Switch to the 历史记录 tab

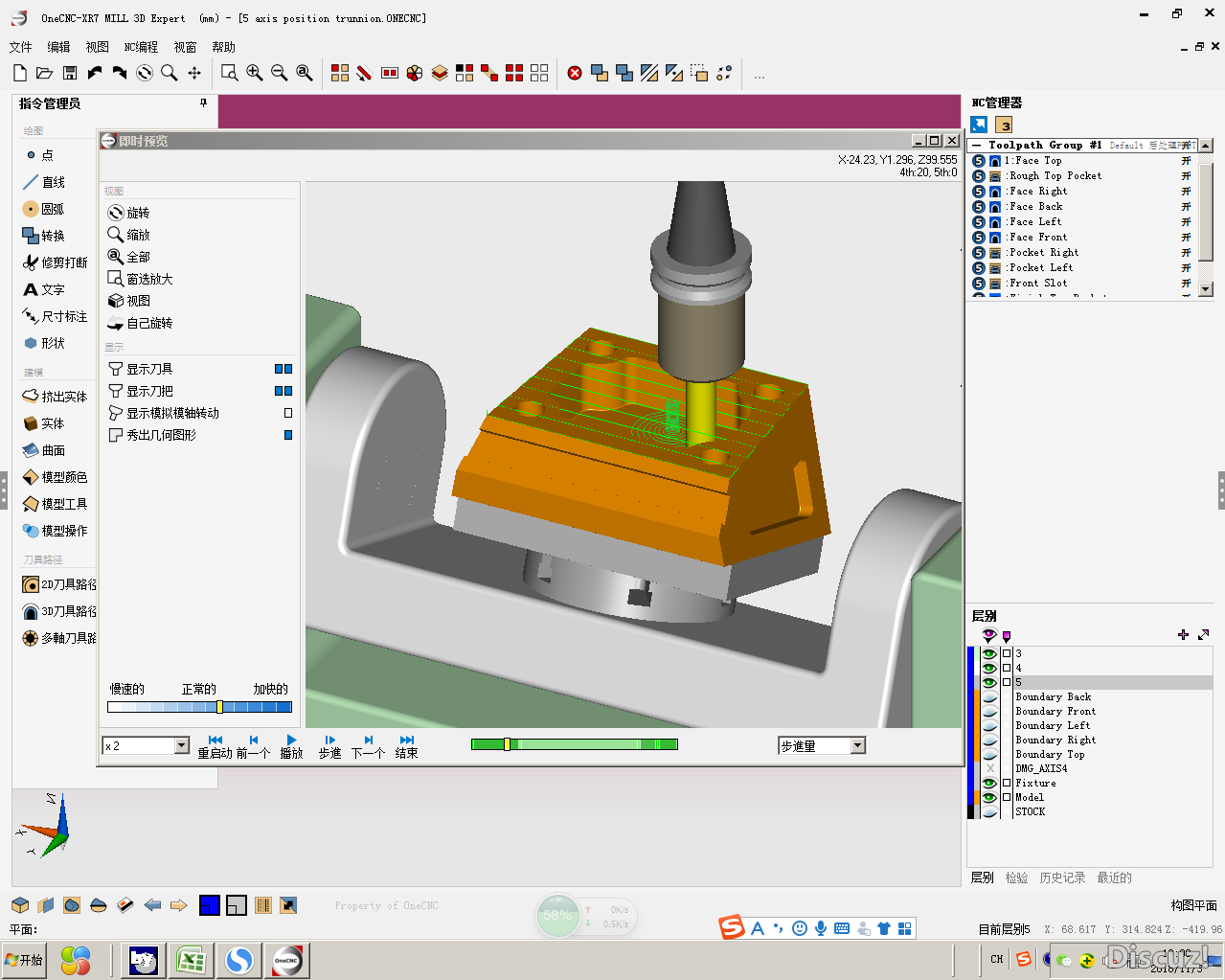[x=1062, y=877]
